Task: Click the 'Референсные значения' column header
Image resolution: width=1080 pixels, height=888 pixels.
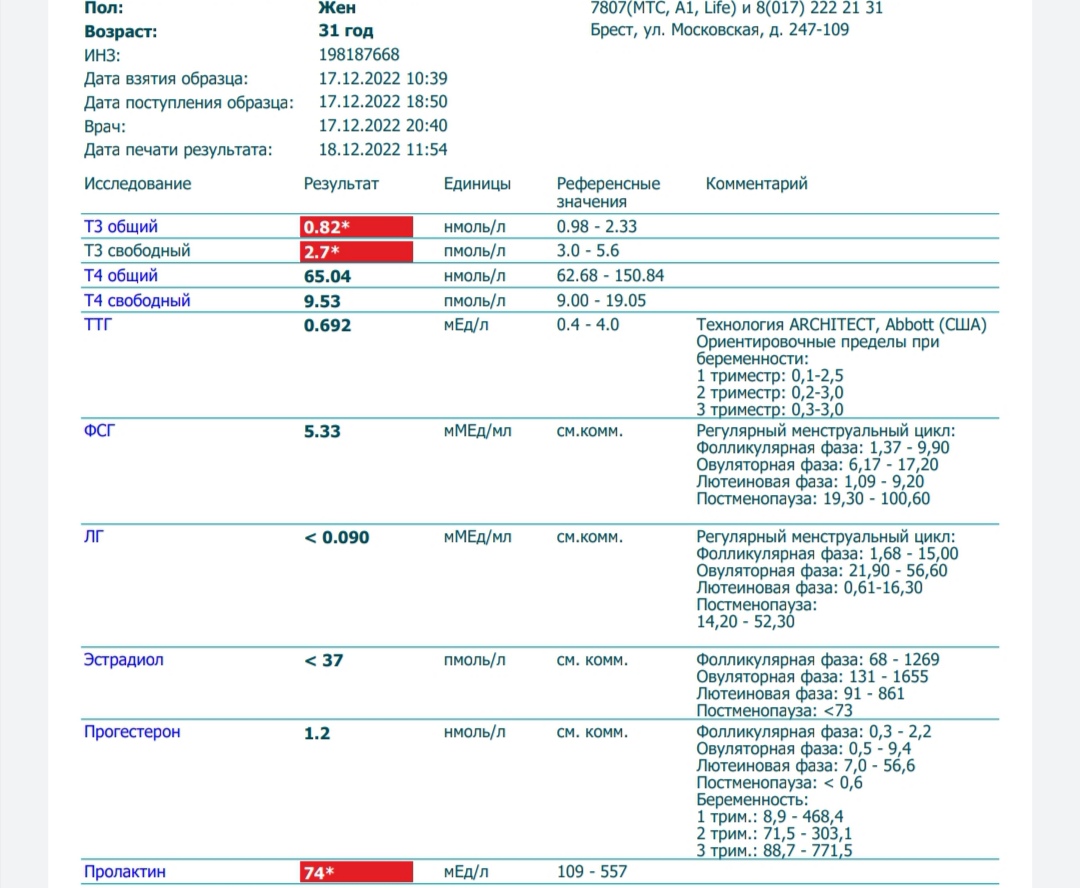Action: (x=608, y=193)
